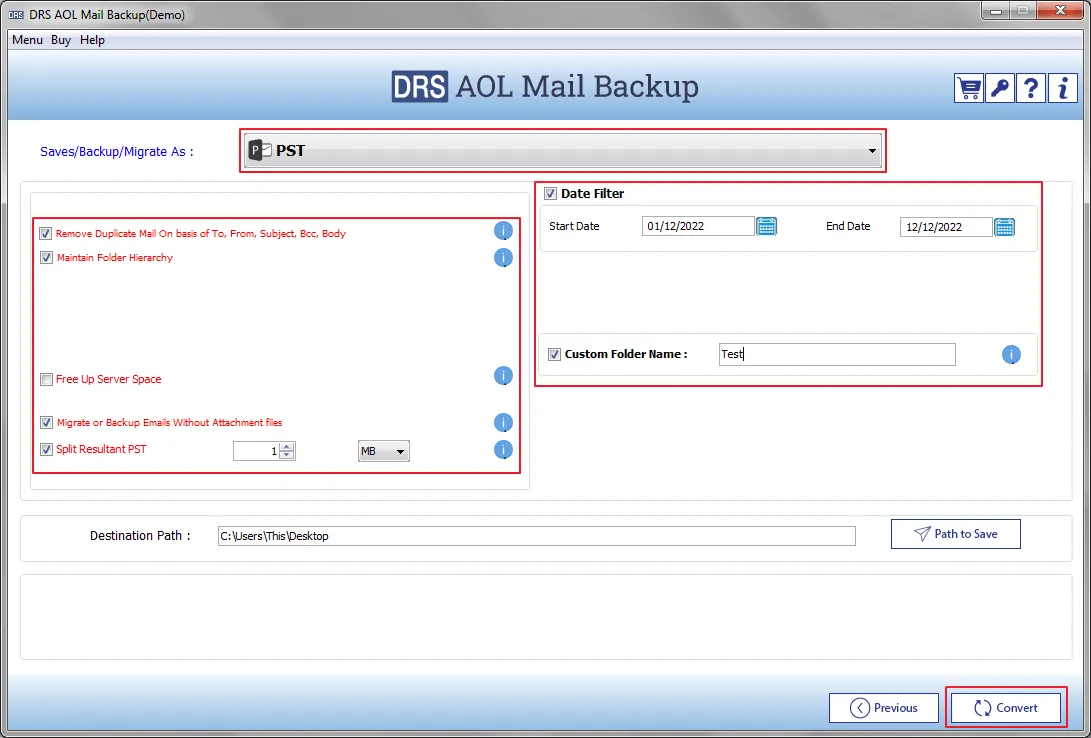1091x738 pixels.
Task: Click the Start Date field
Action: coord(698,226)
